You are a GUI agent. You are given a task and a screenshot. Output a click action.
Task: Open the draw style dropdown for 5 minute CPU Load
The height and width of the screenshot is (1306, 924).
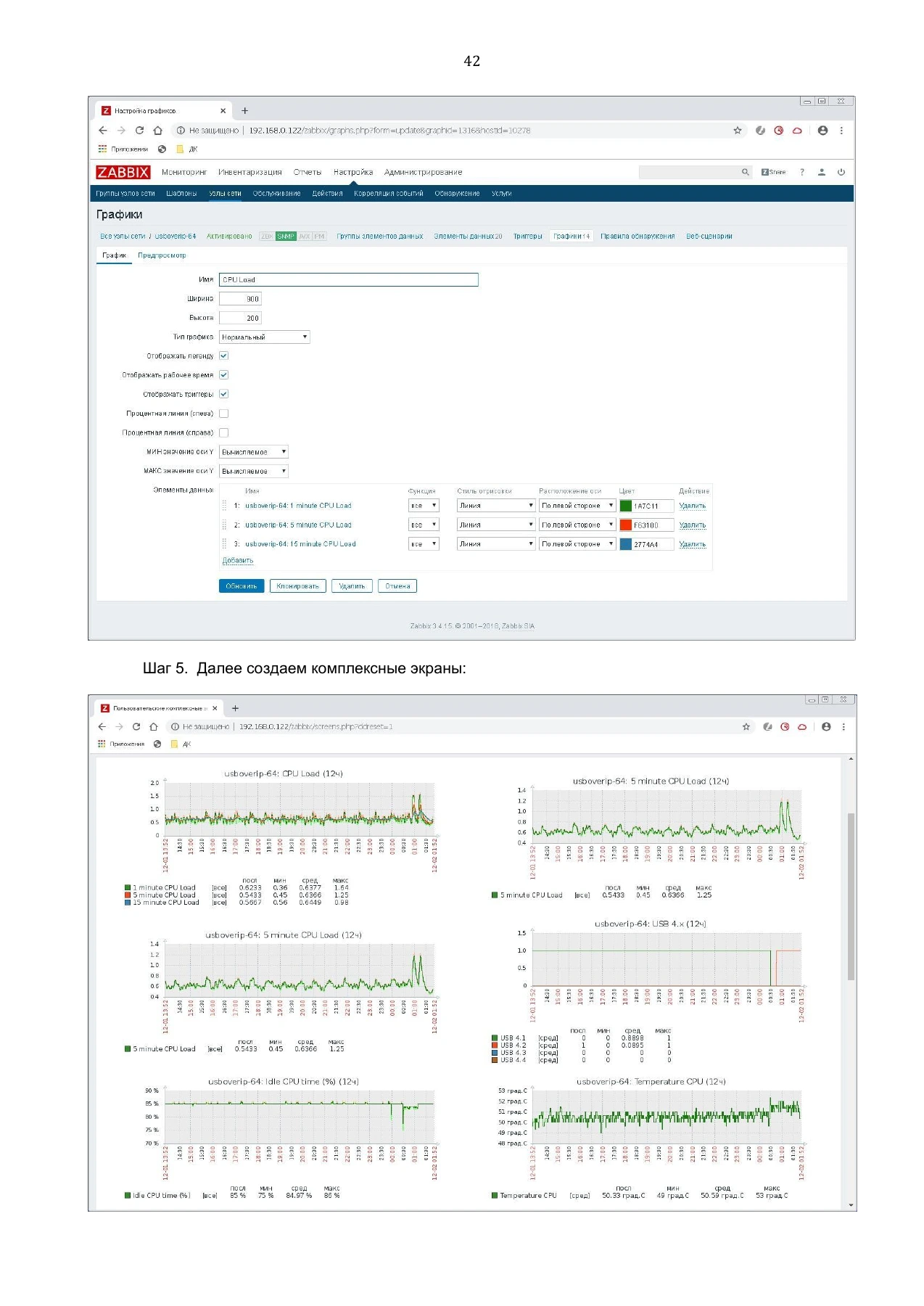pos(496,525)
